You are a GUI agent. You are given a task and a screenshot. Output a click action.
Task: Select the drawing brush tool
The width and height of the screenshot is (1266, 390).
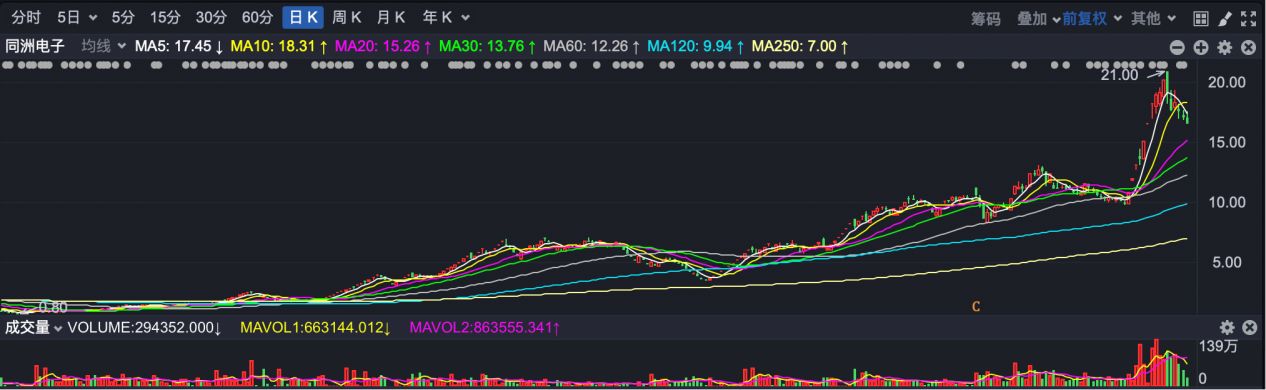tap(1225, 18)
